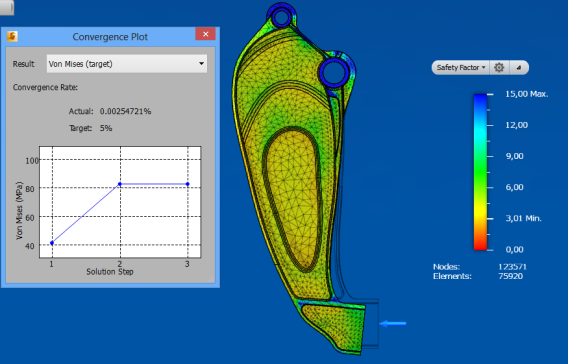Select the step 1 data point on plot
Viewport: 568px width, 364px height.
tap(52, 243)
